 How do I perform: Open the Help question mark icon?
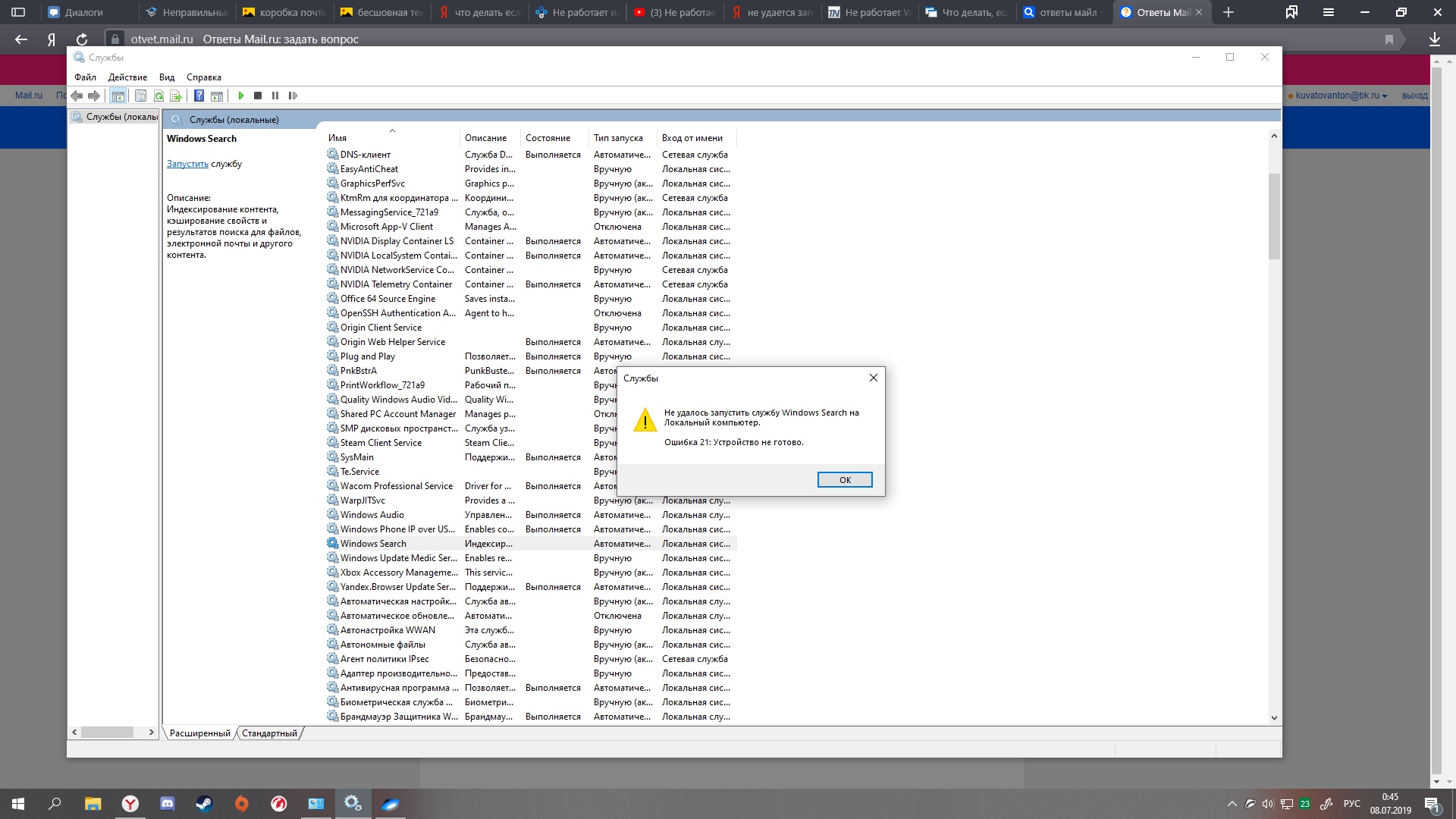pos(199,96)
